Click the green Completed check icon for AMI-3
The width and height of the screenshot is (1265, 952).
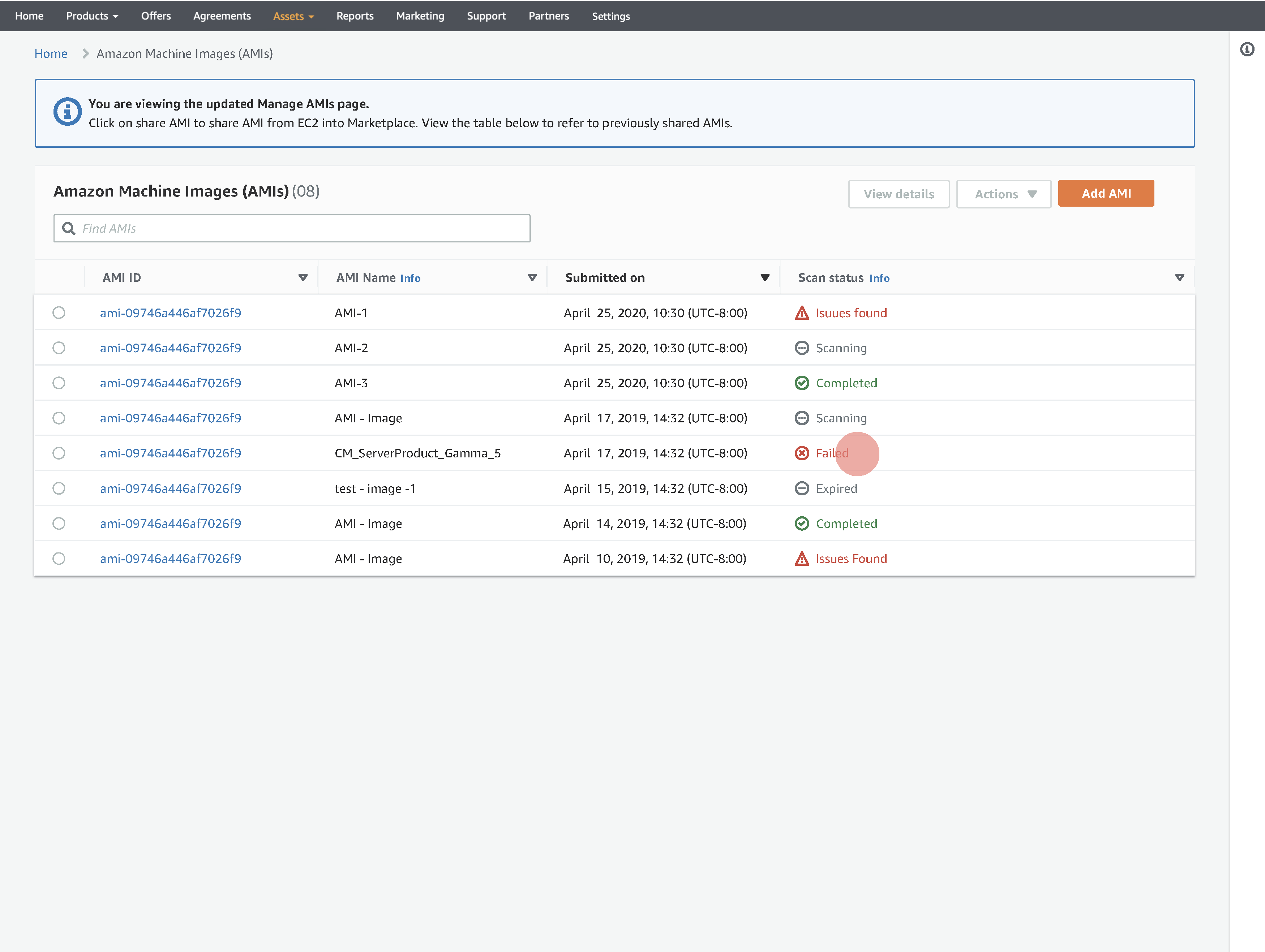(802, 384)
